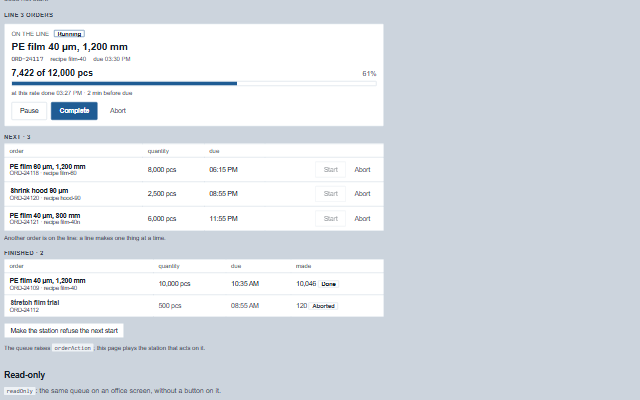Click the 08:55 AM due time
640x400 pixels.
pos(245,306)
